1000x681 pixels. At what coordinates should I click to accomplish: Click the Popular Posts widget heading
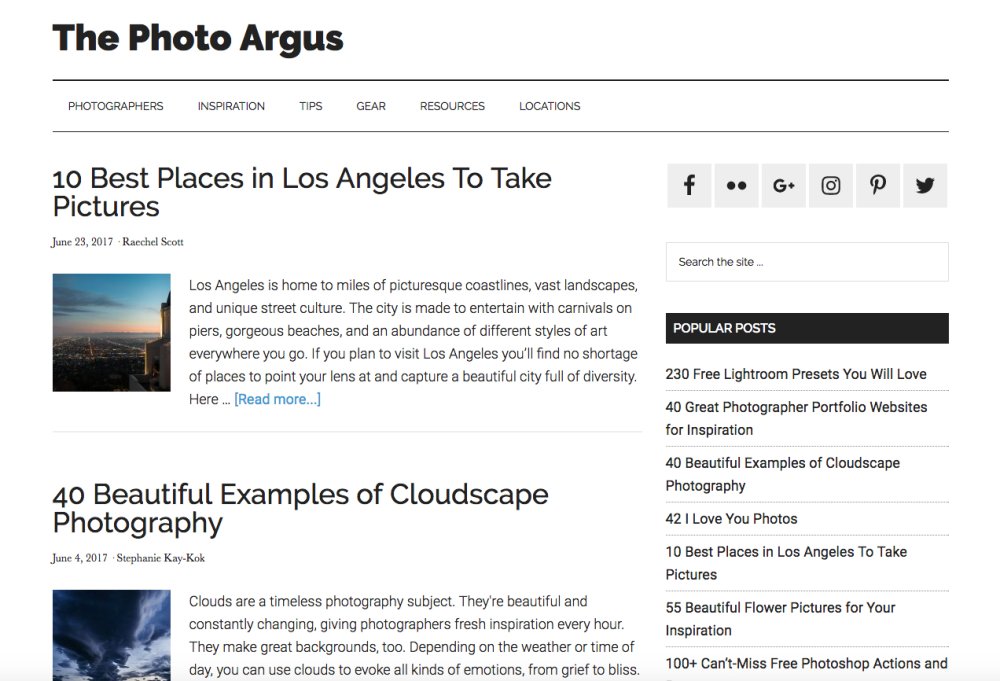tap(807, 328)
